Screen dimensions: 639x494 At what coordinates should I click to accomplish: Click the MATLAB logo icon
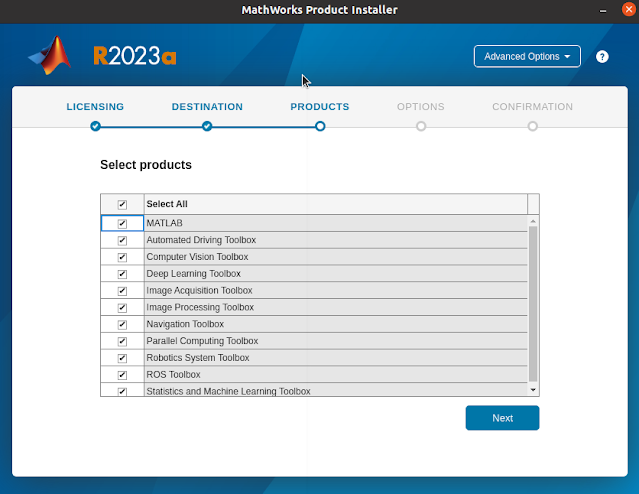[x=50, y=55]
